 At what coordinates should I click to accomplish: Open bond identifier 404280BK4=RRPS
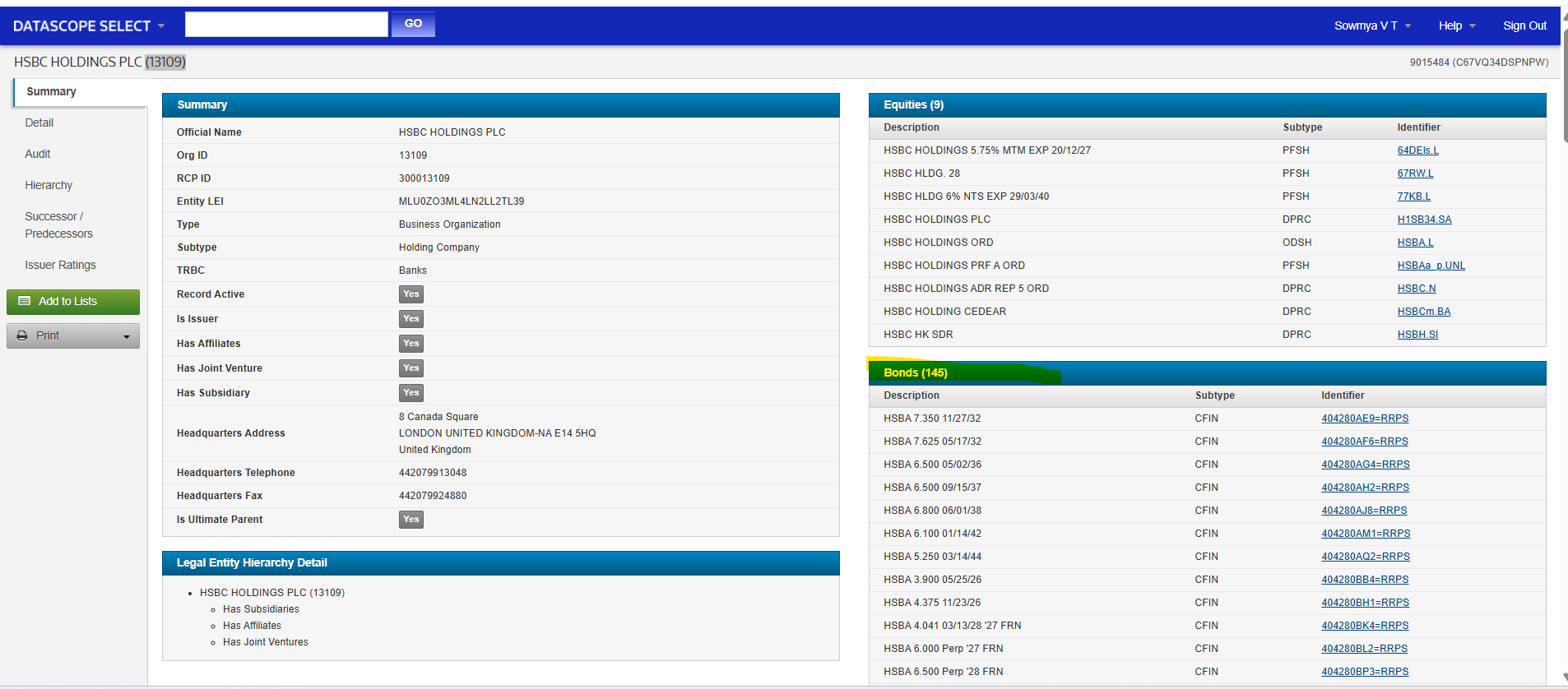[1365, 626]
